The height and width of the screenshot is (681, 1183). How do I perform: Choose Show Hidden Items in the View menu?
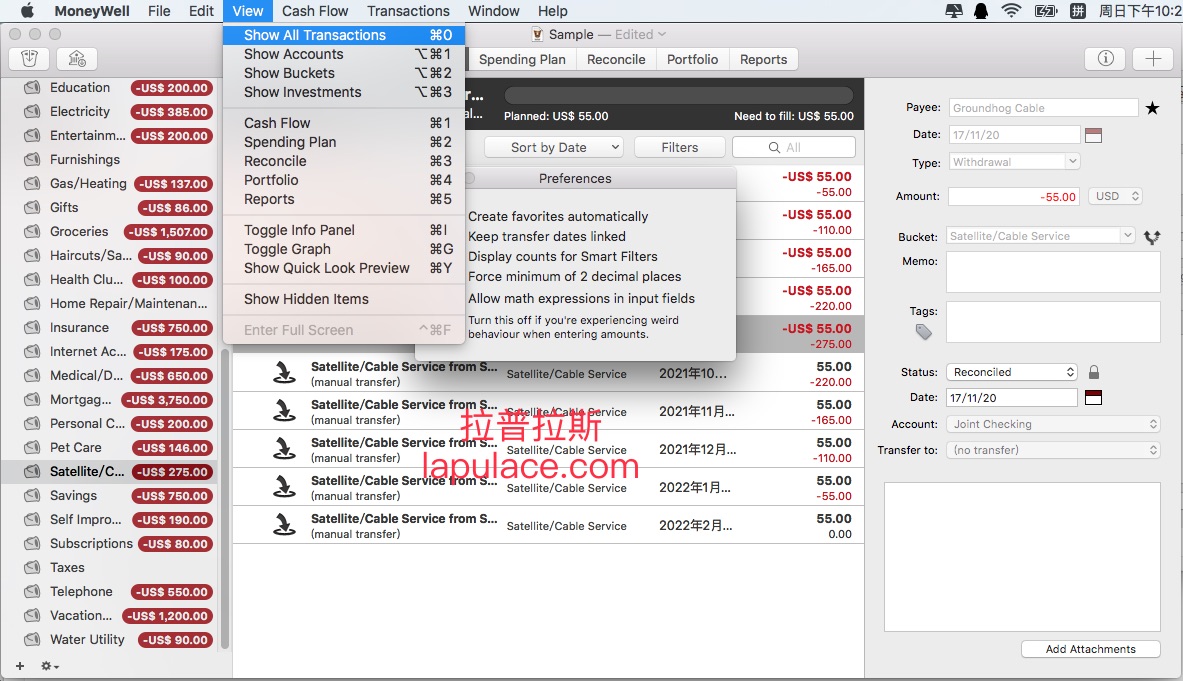tap(344, 299)
